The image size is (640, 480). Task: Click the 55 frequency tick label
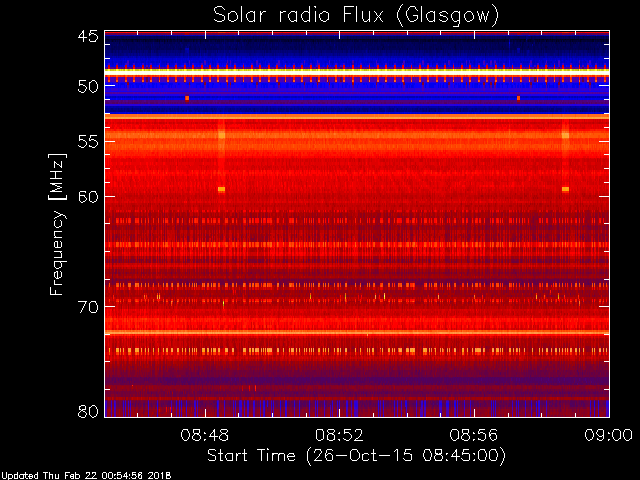coord(88,141)
